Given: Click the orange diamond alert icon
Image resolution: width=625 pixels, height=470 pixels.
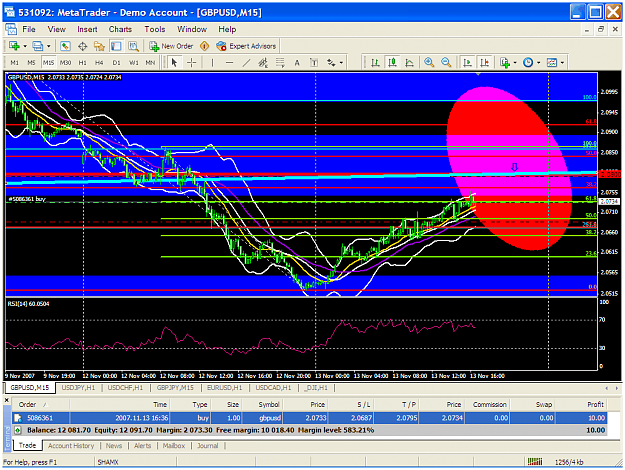Looking at the screenshot, I should click(x=204, y=46).
